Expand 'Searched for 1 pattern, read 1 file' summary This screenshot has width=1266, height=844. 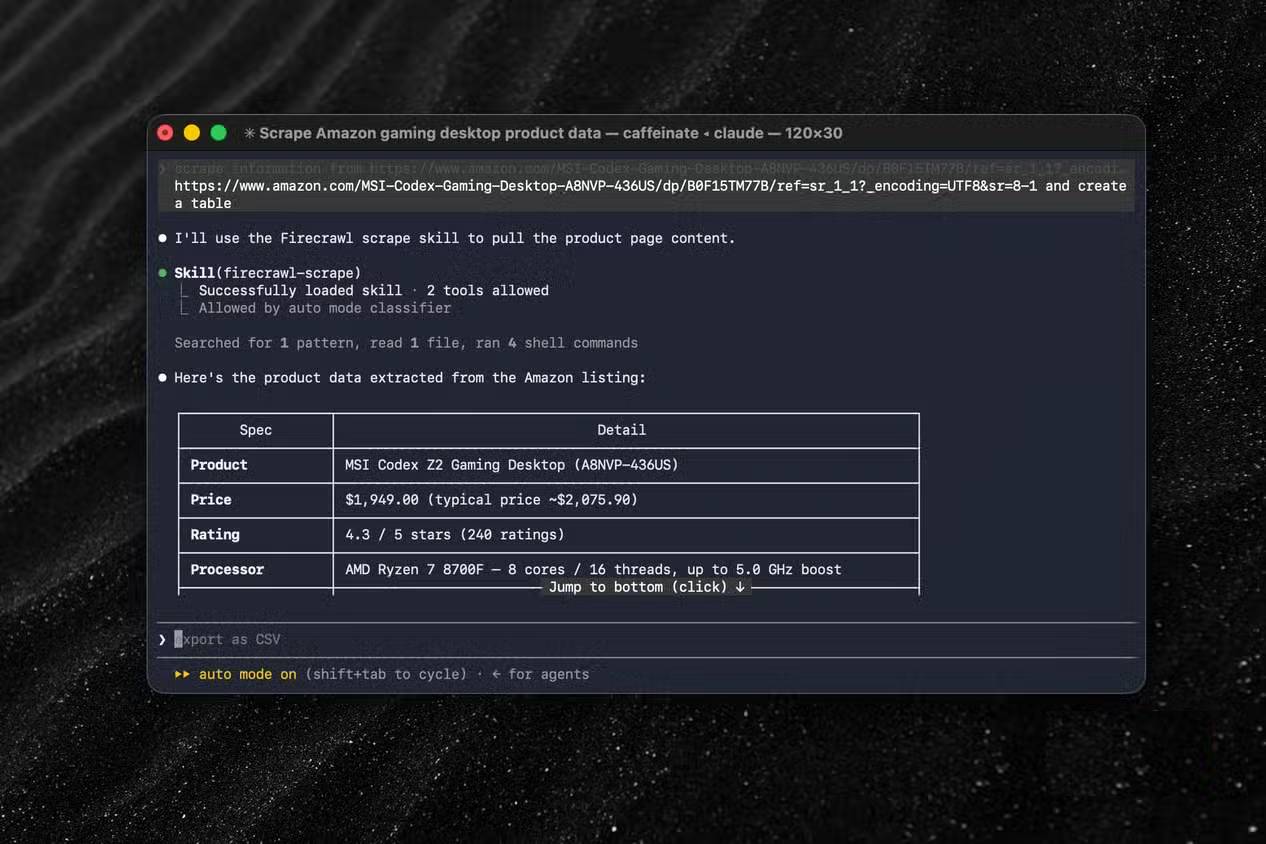click(406, 343)
